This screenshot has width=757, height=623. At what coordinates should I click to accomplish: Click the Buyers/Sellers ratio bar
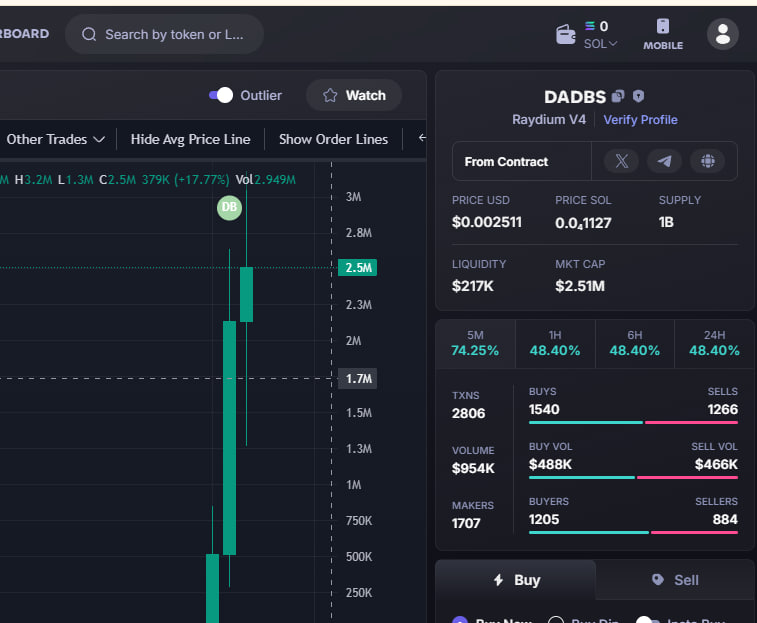point(633,533)
